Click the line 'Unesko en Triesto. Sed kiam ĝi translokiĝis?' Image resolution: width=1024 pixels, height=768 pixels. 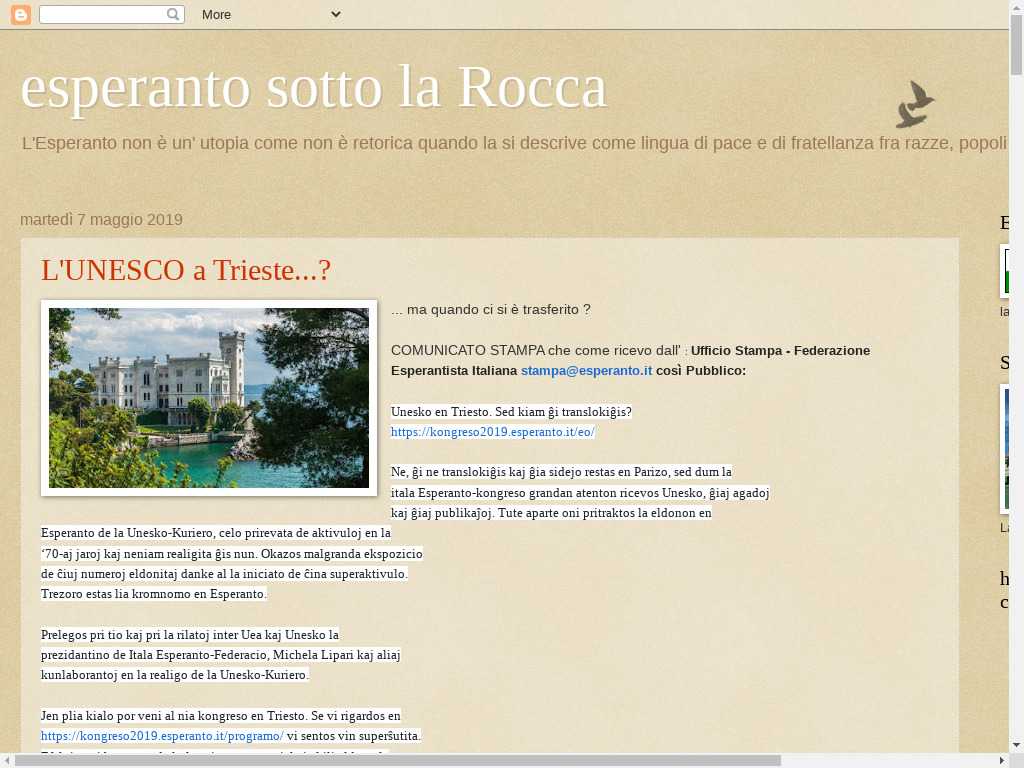(511, 412)
